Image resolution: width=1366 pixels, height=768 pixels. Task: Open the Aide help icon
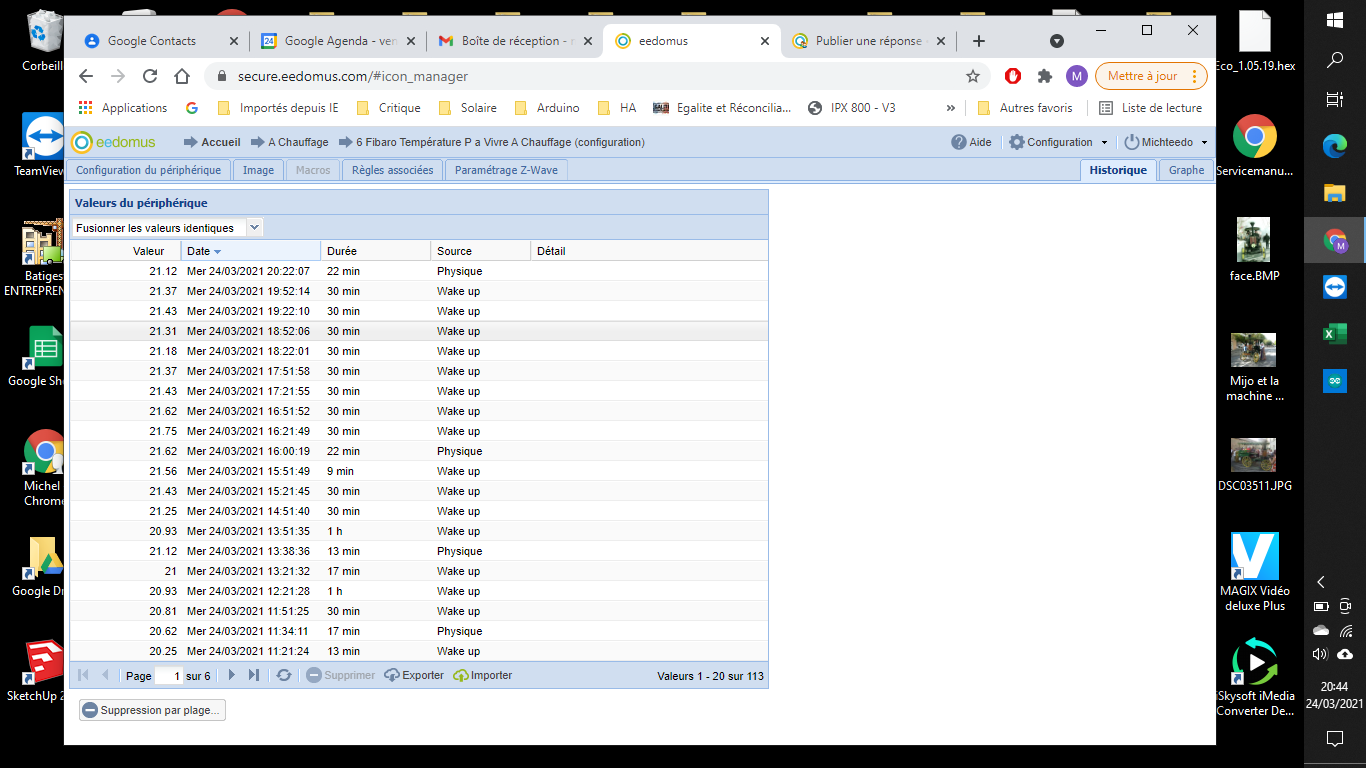click(x=959, y=142)
